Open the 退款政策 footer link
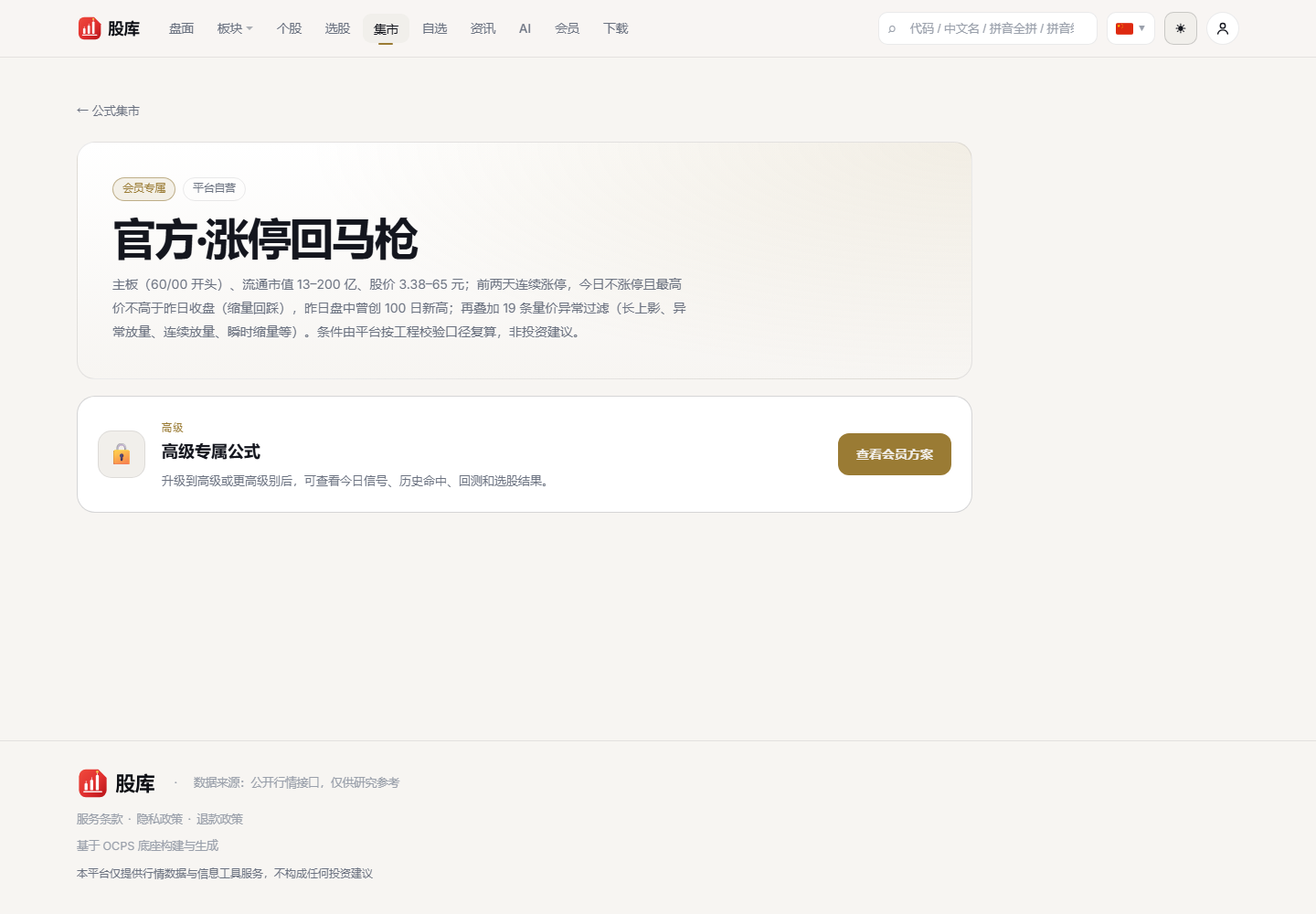Image resolution: width=1316 pixels, height=914 pixels. [x=219, y=819]
